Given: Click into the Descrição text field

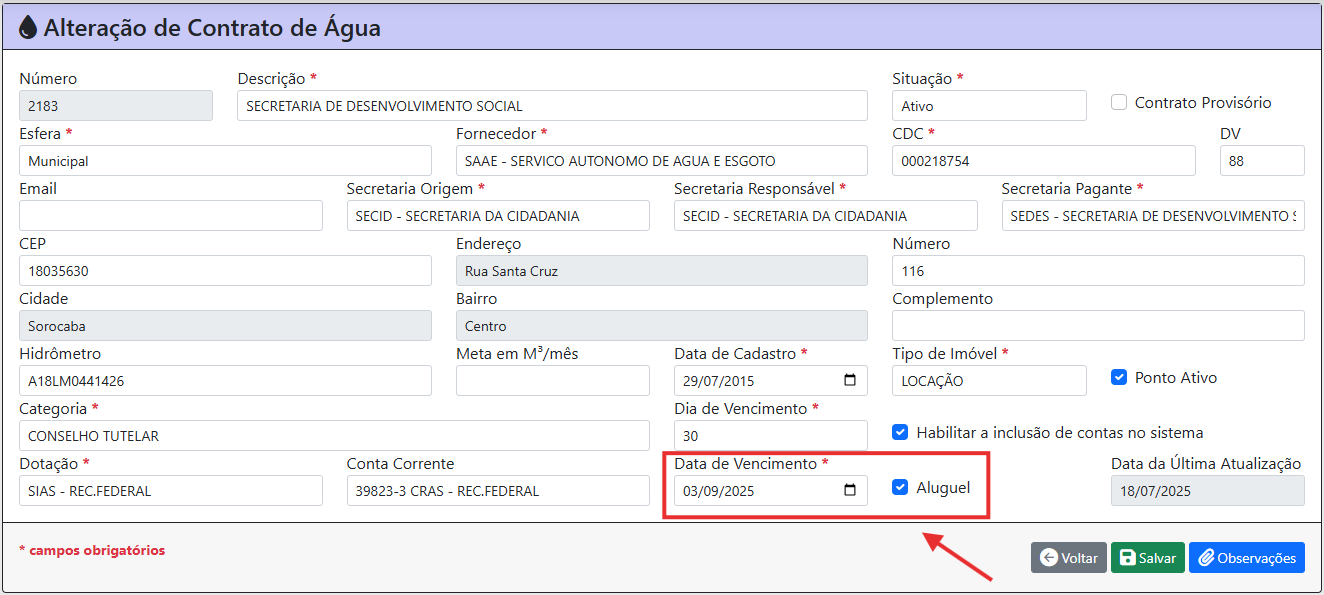Looking at the screenshot, I should (x=552, y=106).
